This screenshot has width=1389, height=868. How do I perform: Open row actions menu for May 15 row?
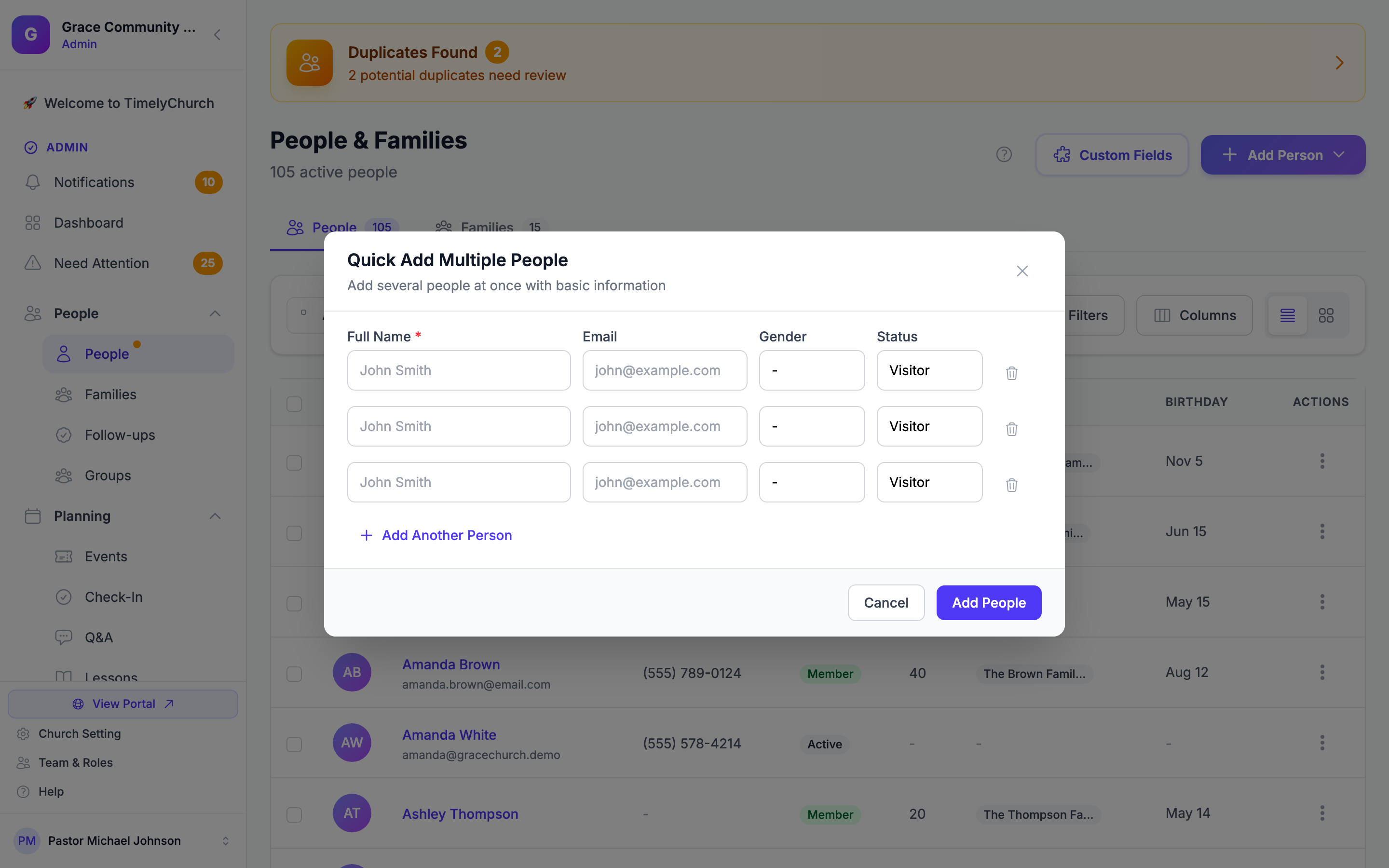pyautogui.click(x=1322, y=602)
